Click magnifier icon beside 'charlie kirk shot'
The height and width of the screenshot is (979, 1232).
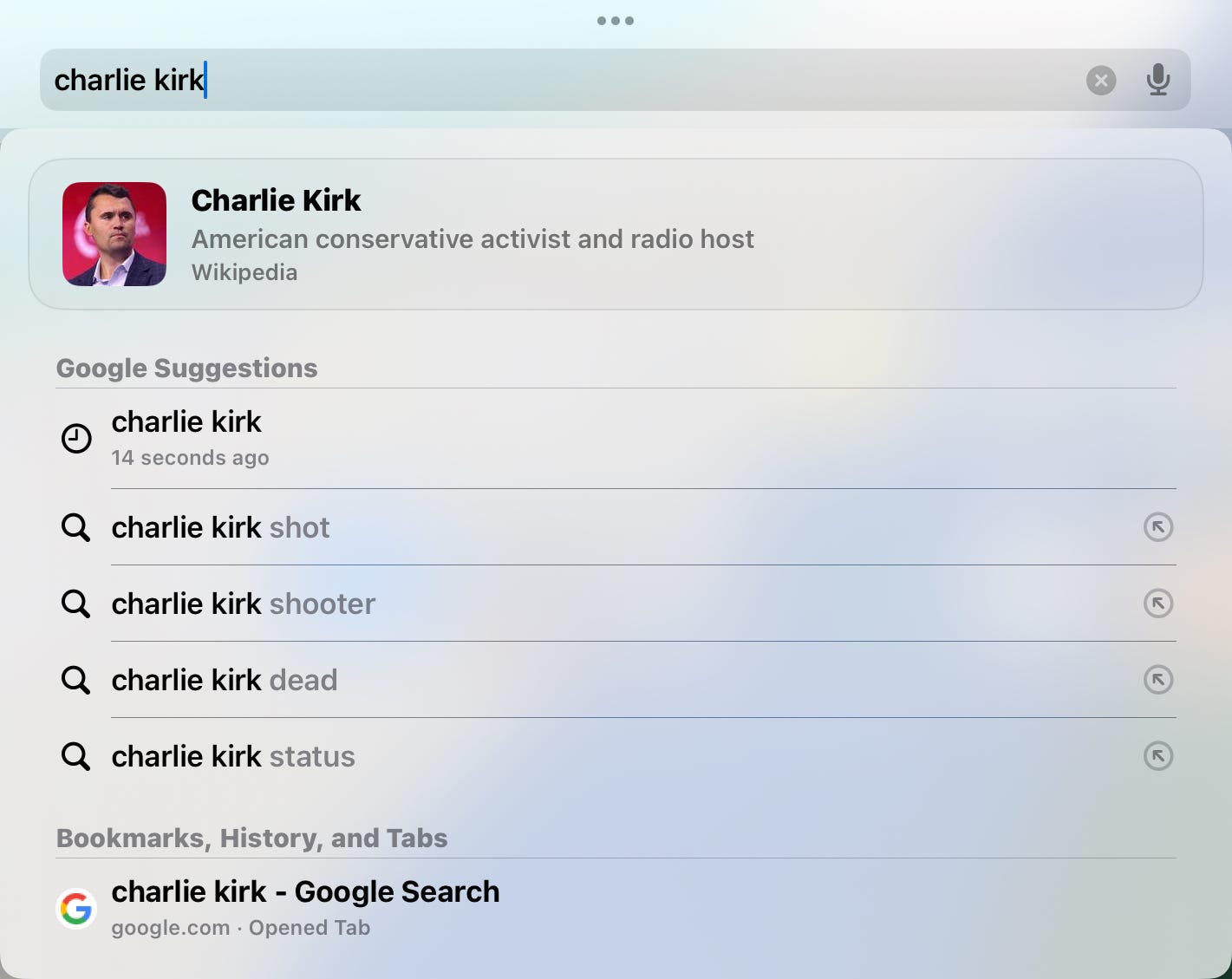click(75, 527)
